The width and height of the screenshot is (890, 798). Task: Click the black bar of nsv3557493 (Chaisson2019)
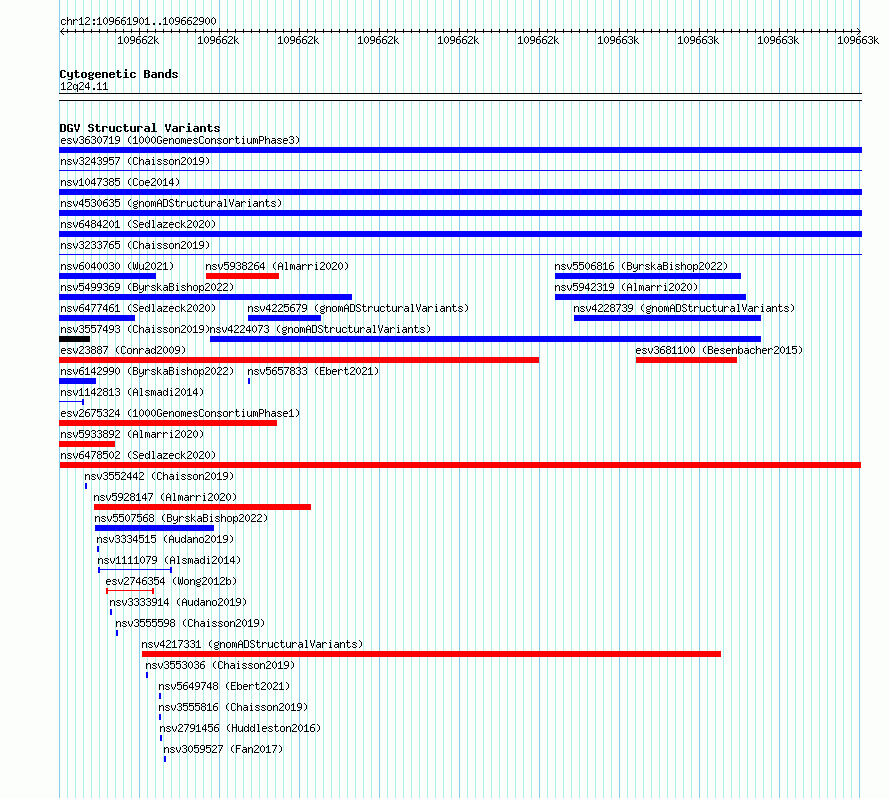pos(74,339)
